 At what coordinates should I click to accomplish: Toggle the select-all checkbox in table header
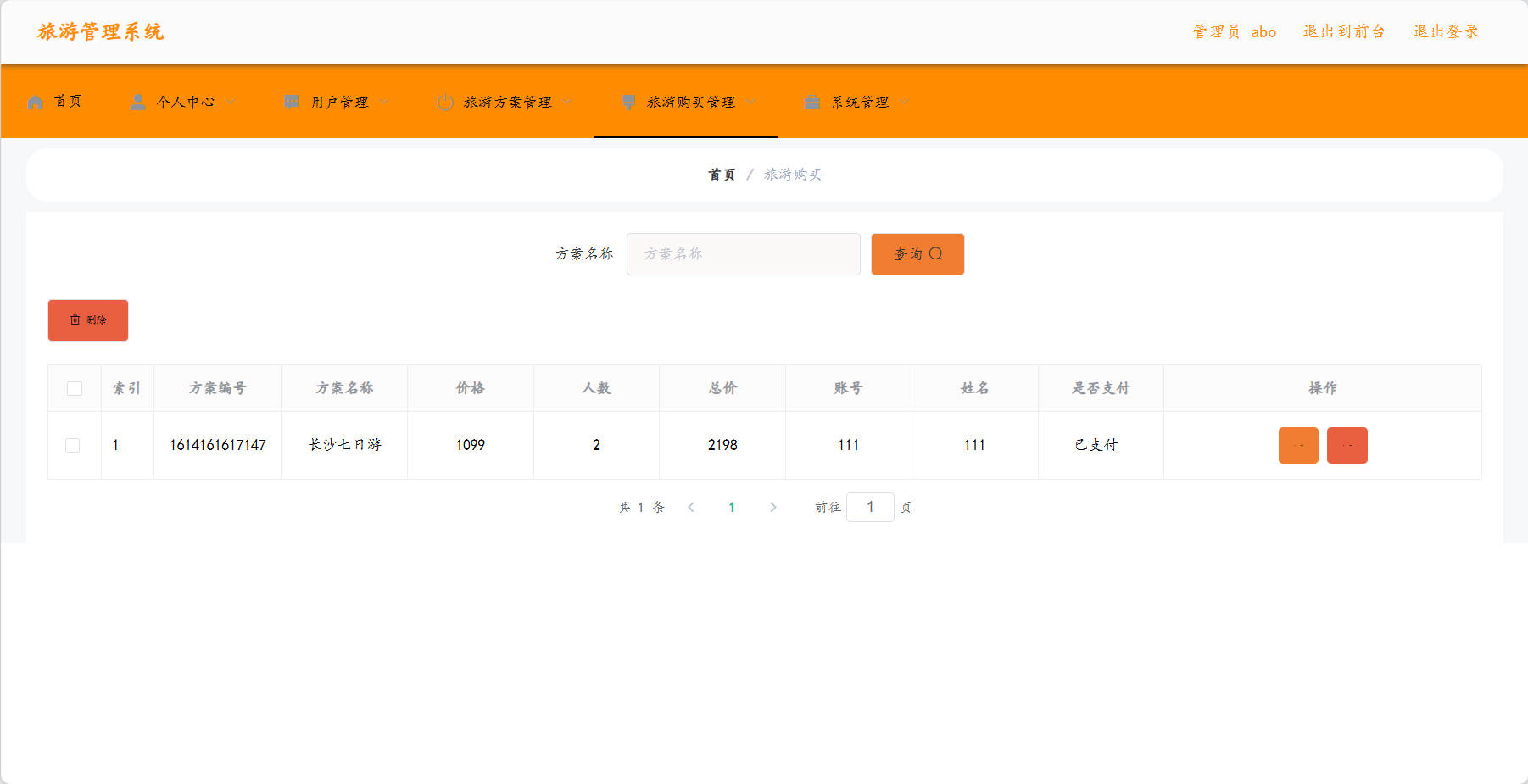click(x=75, y=388)
